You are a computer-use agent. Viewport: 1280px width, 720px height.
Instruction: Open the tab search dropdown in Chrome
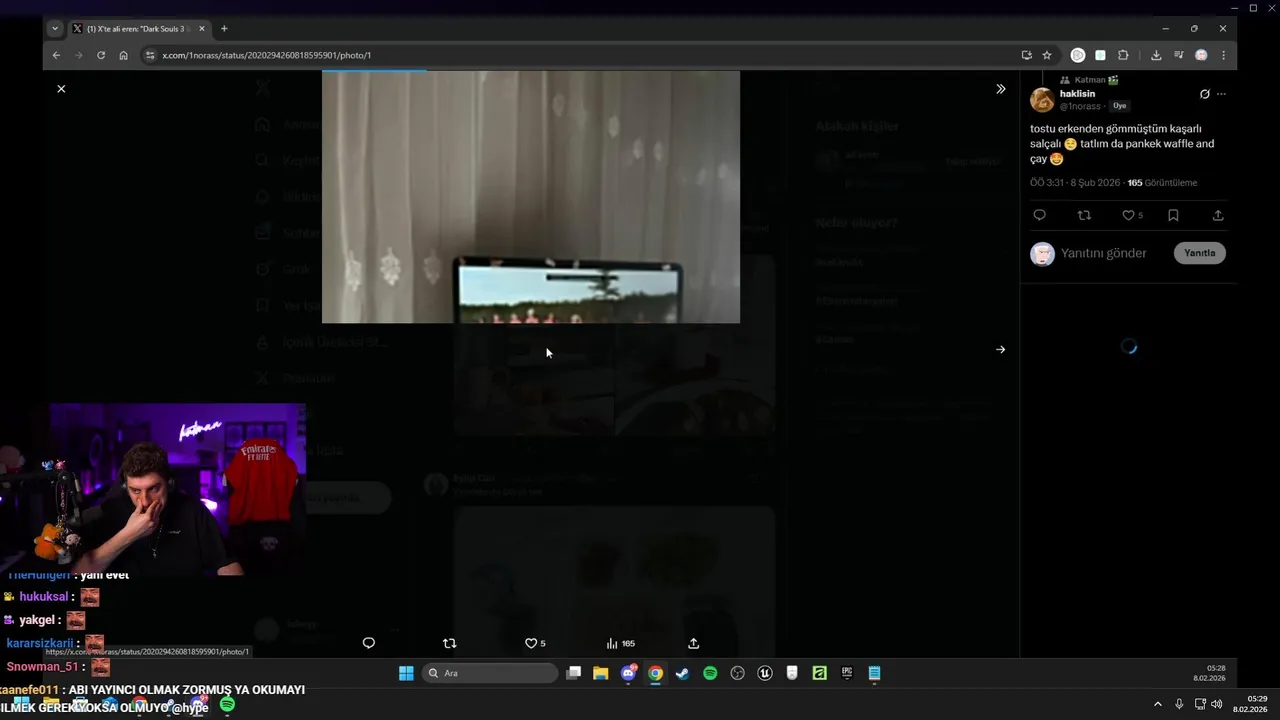(55, 29)
